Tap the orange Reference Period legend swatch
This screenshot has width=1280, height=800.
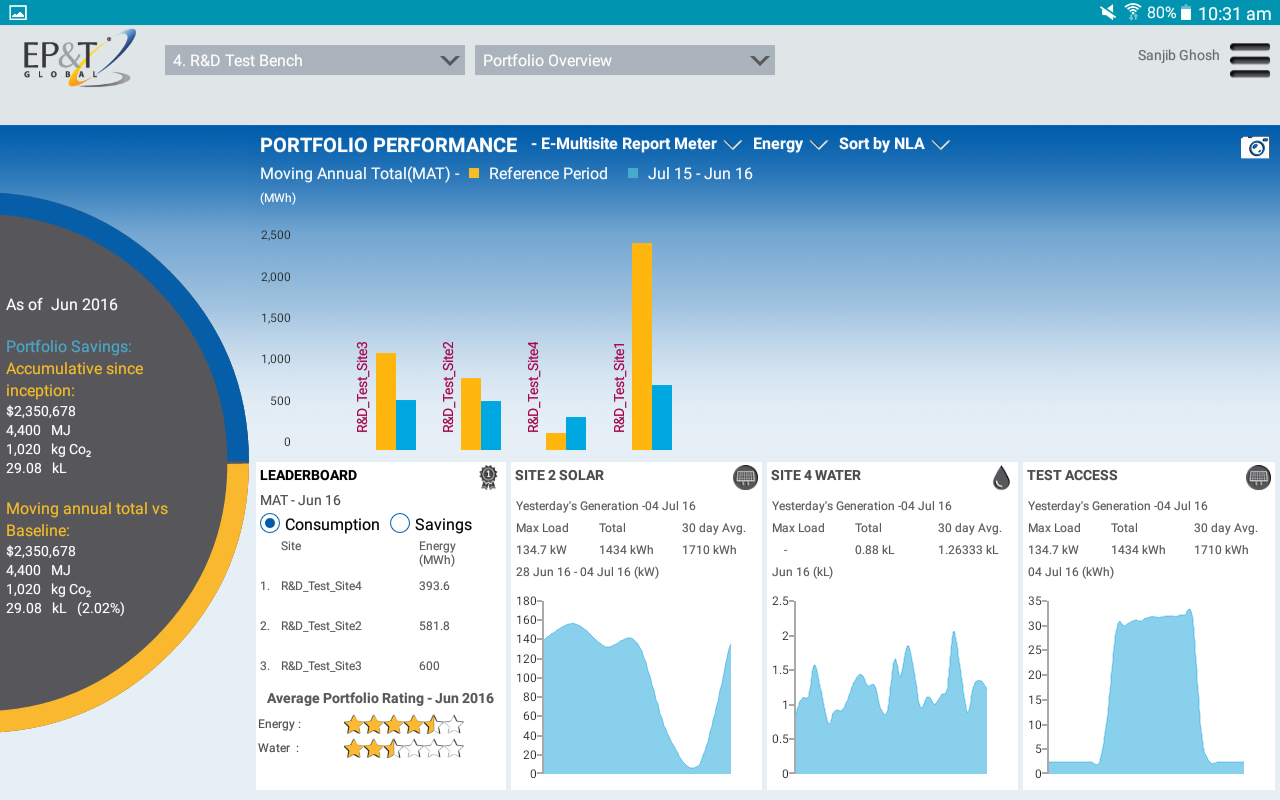tap(474, 174)
